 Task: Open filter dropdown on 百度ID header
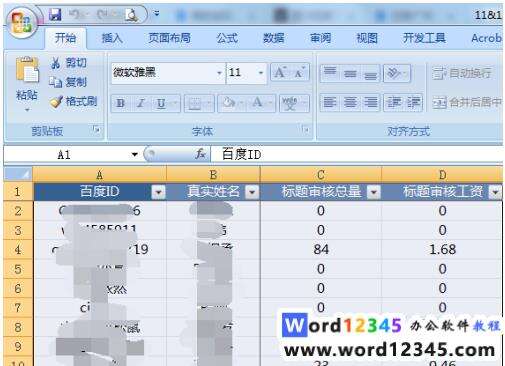pyautogui.click(x=159, y=192)
